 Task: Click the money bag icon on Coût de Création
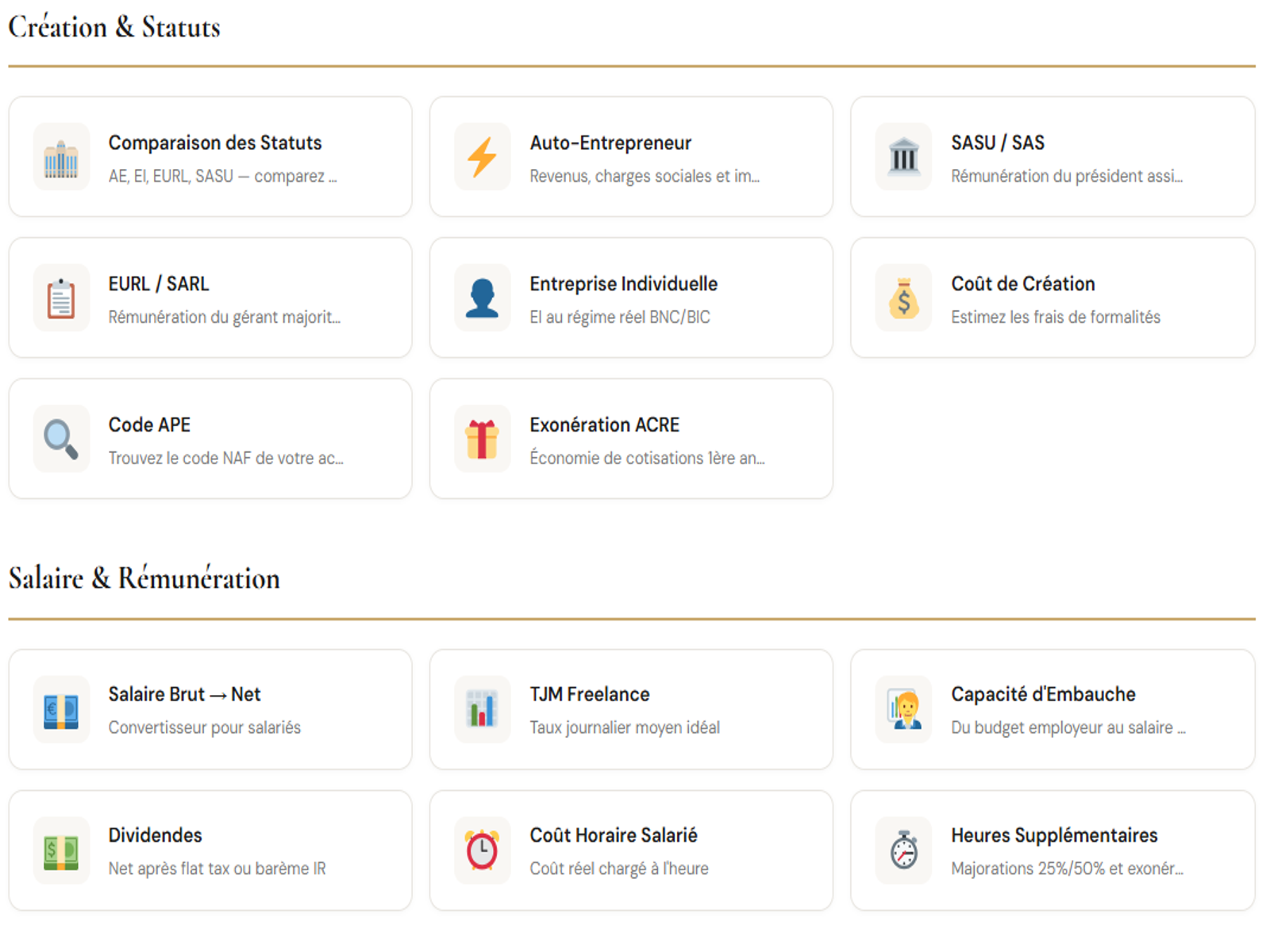(x=904, y=297)
